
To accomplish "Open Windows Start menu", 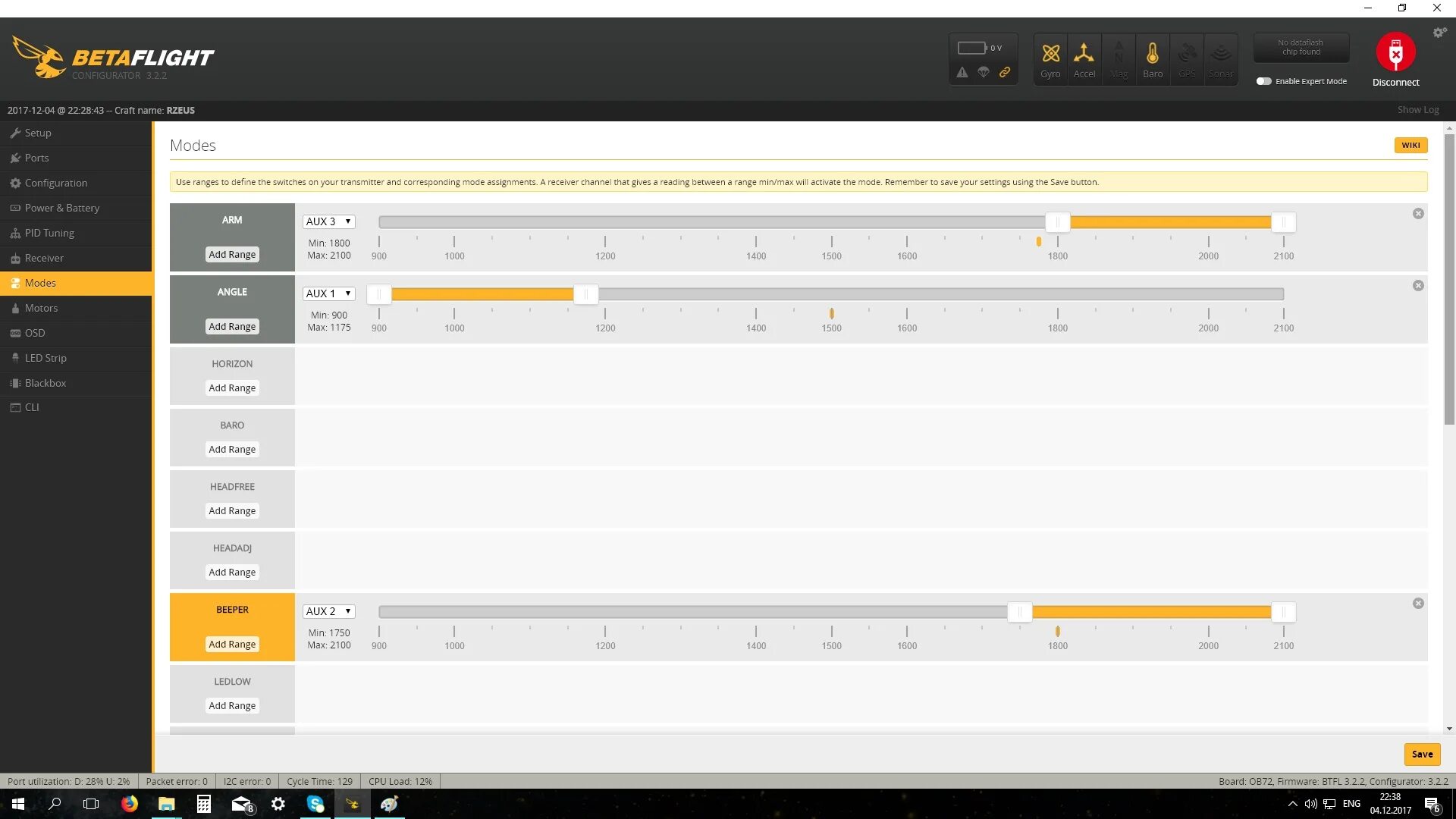I will (18, 804).
